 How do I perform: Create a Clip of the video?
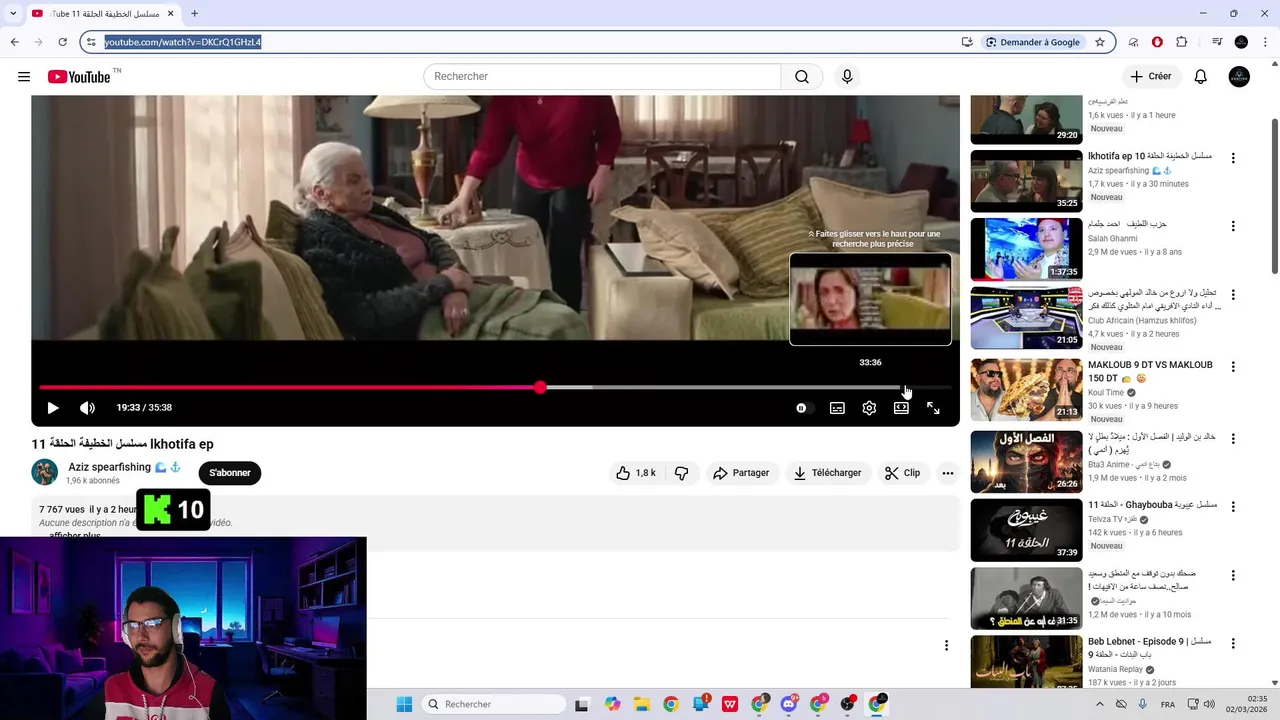coord(902,473)
